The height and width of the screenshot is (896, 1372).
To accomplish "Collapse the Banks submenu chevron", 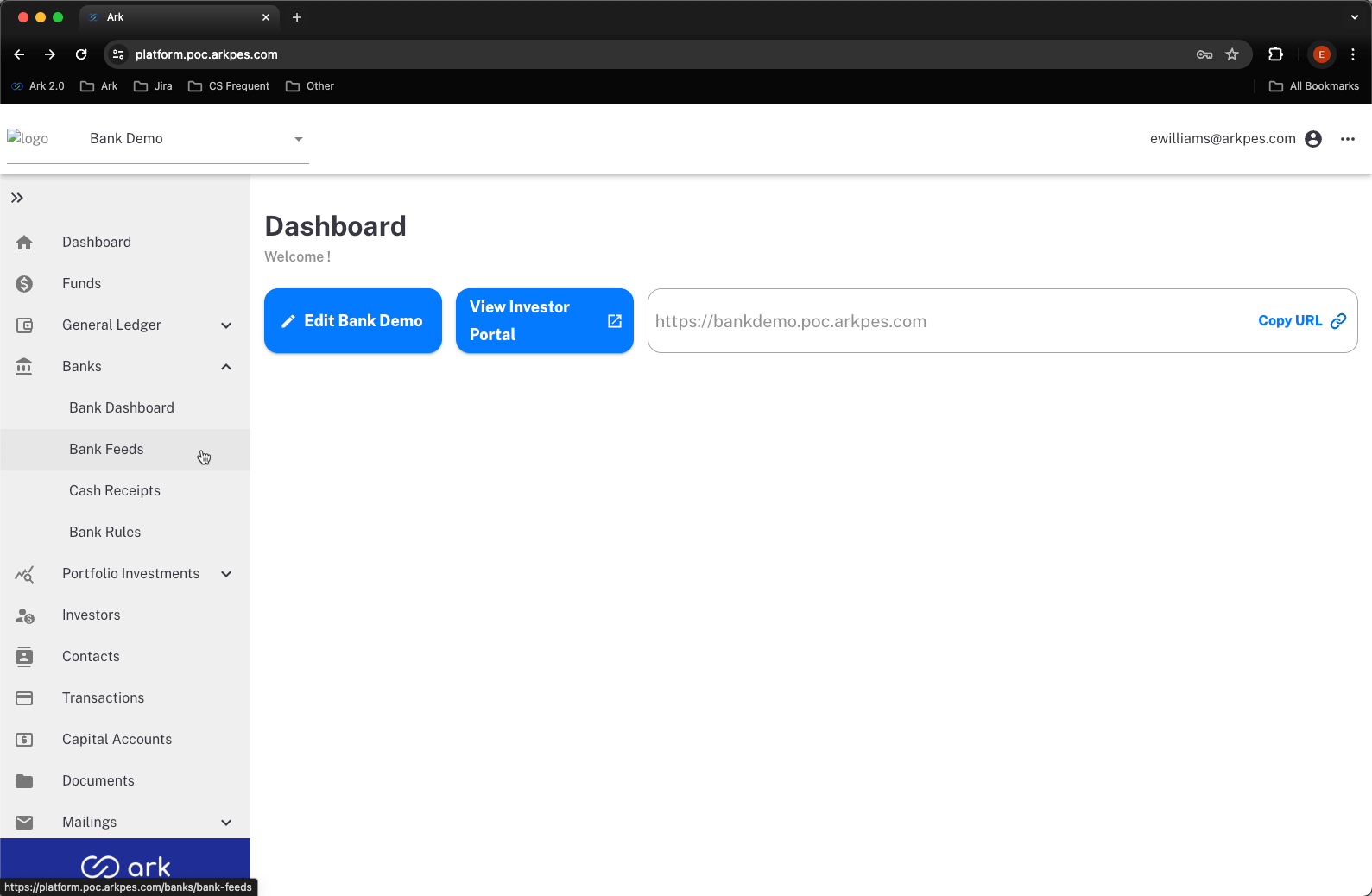I will 226,367.
